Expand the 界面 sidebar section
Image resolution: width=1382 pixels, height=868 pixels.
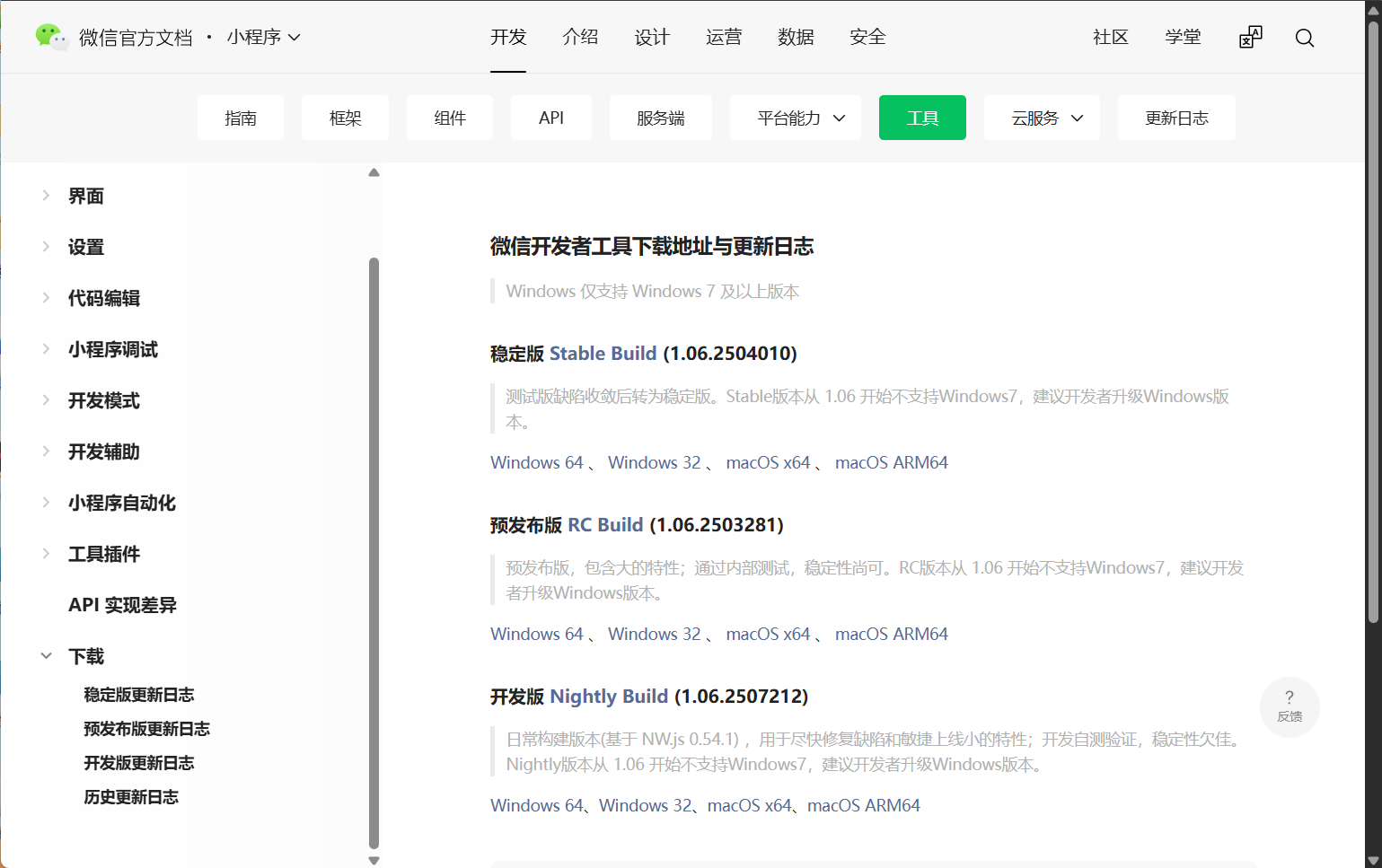pyautogui.click(x=46, y=195)
